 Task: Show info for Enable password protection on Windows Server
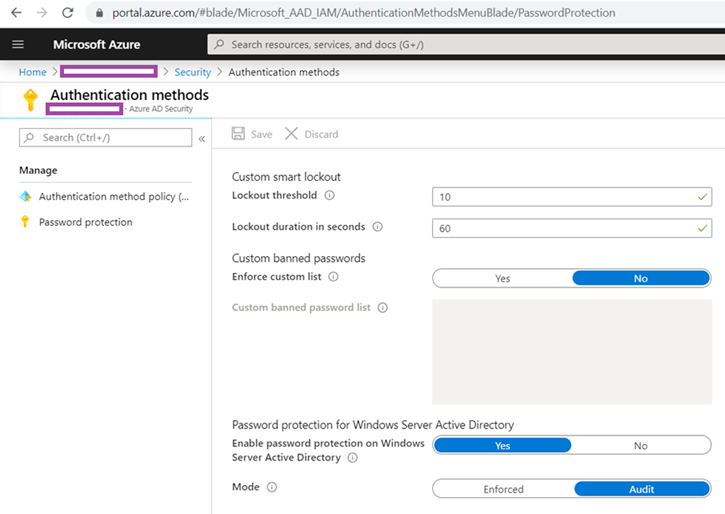pyautogui.click(x=352, y=458)
